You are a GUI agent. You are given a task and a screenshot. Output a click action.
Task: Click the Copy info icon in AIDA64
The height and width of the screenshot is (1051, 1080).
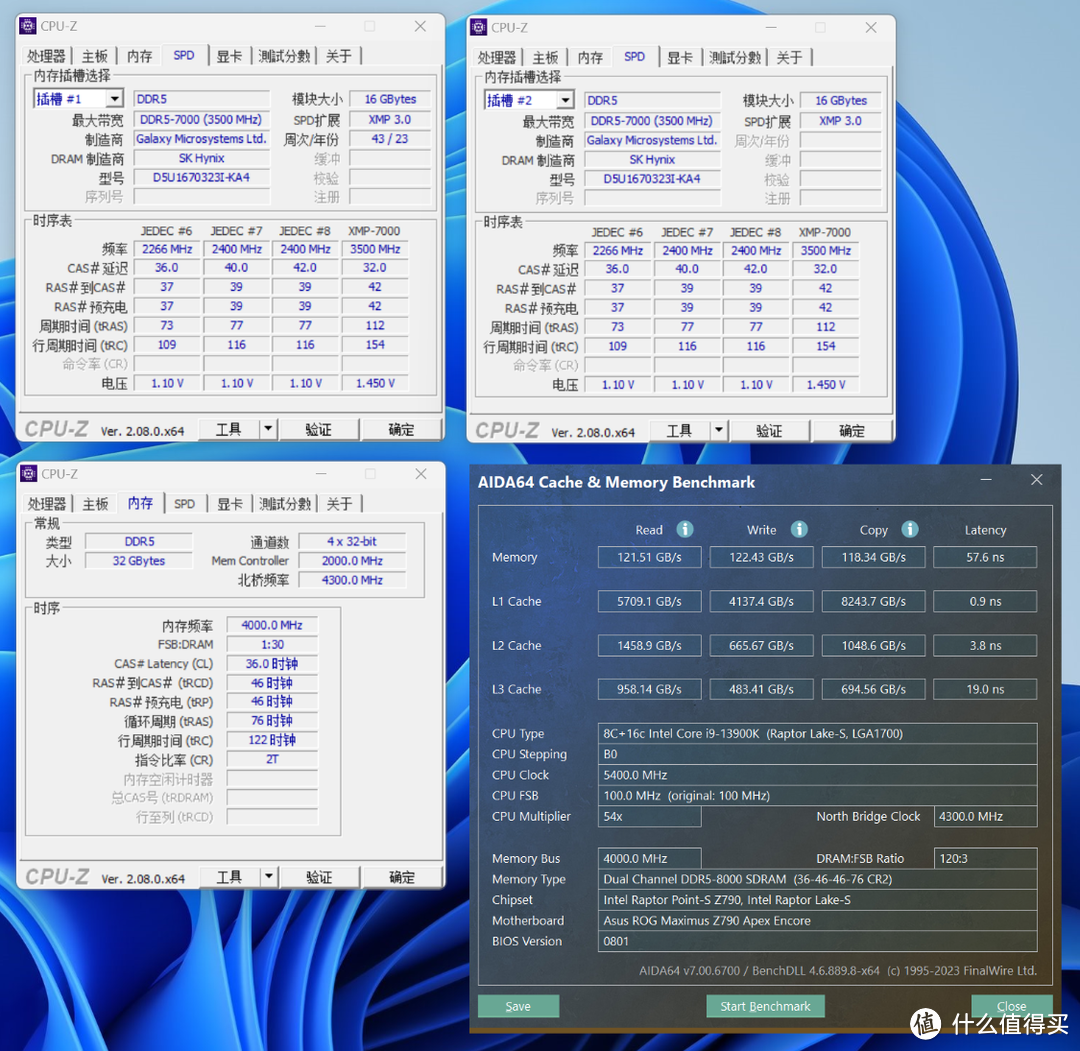tap(910, 529)
